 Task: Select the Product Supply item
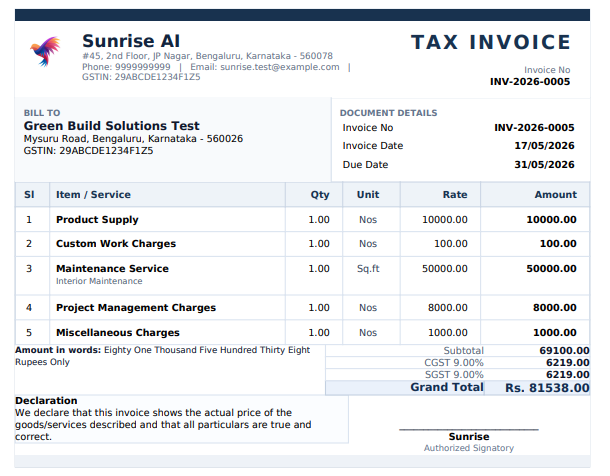(x=97, y=220)
